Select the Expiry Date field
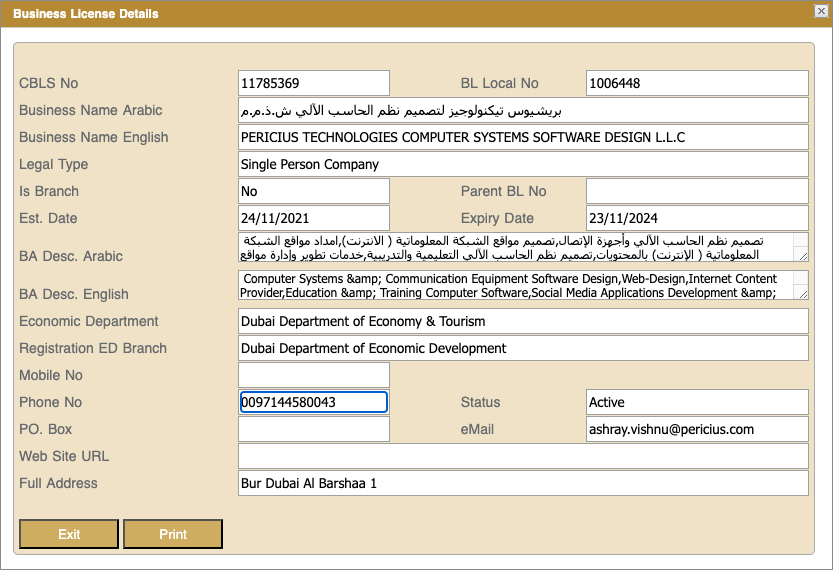Screen dimensions: 833x570 pos(696,218)
